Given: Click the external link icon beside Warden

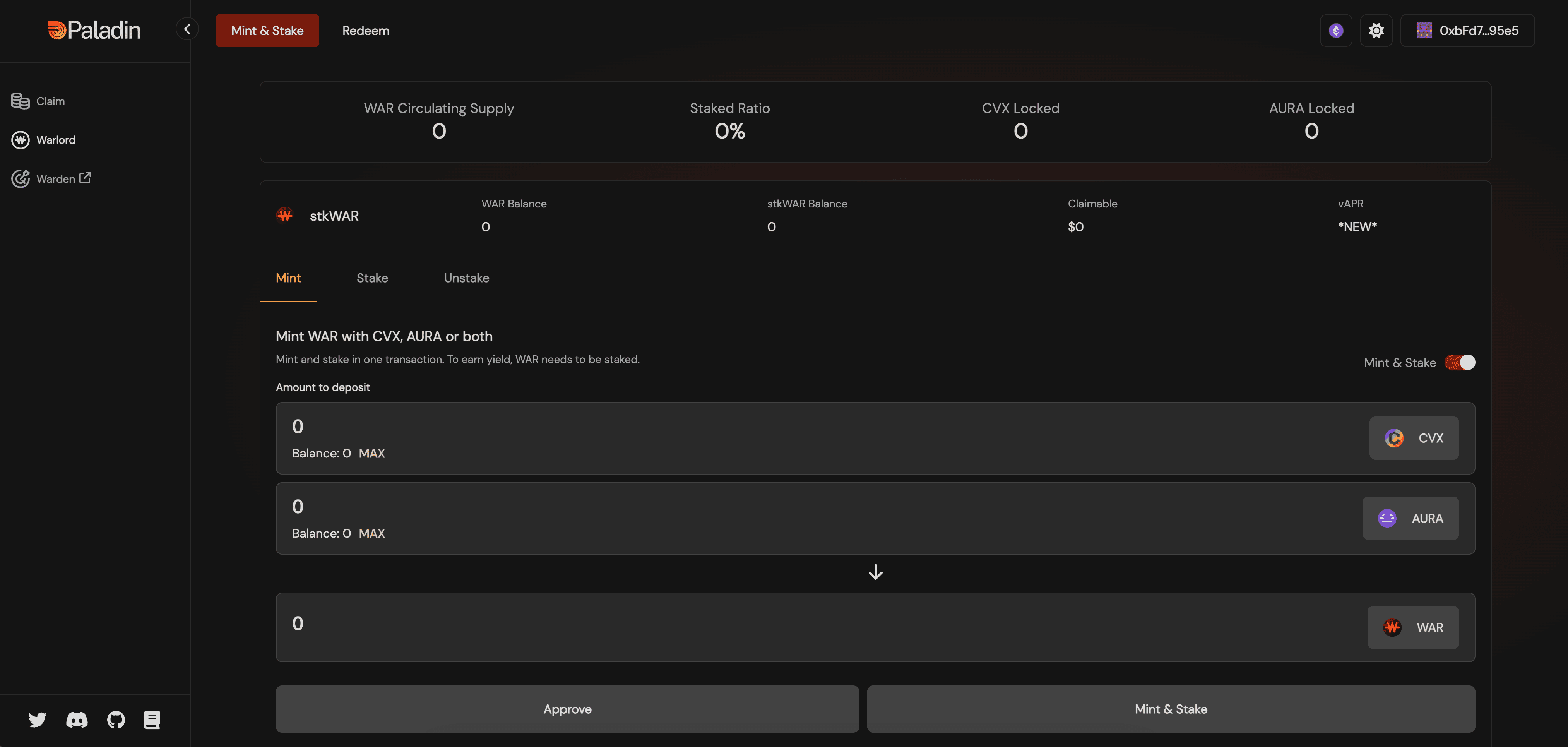Looking at the screenshot, I should (85, 178).
